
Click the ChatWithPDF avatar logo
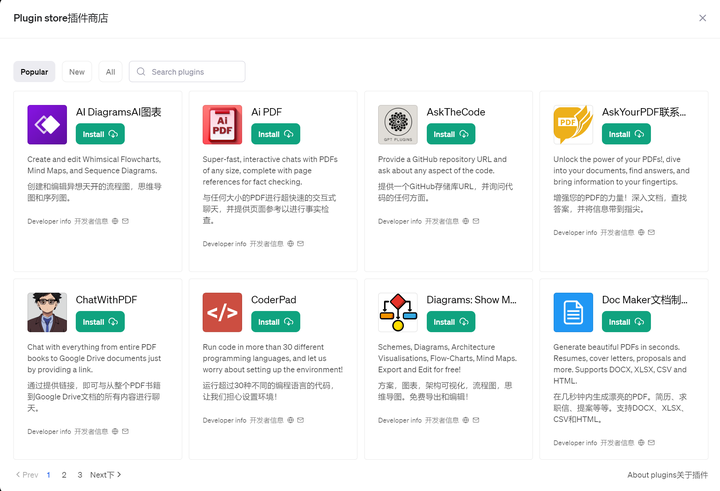click(47, 312)
